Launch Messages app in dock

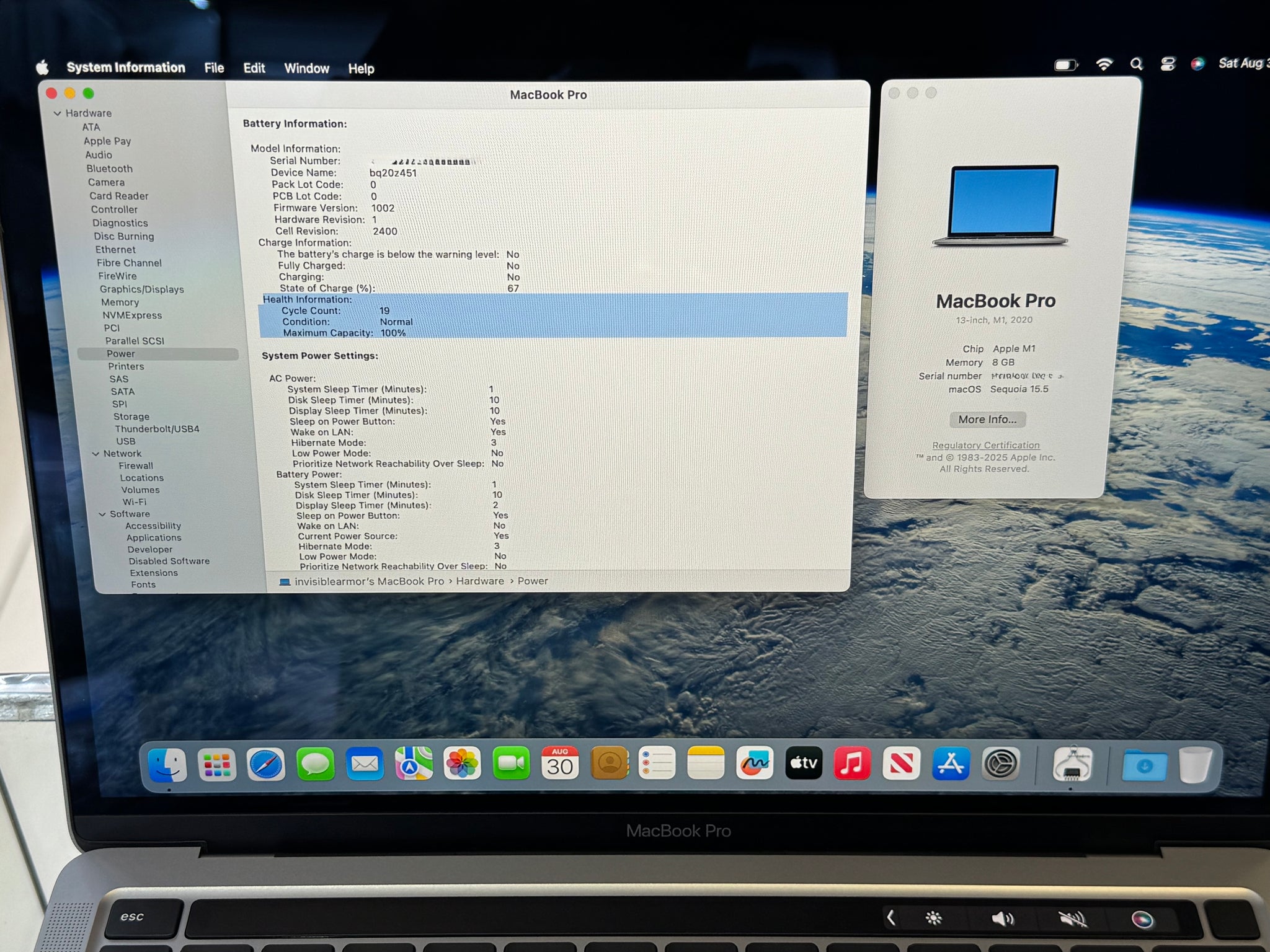click(x=315, y=765)
